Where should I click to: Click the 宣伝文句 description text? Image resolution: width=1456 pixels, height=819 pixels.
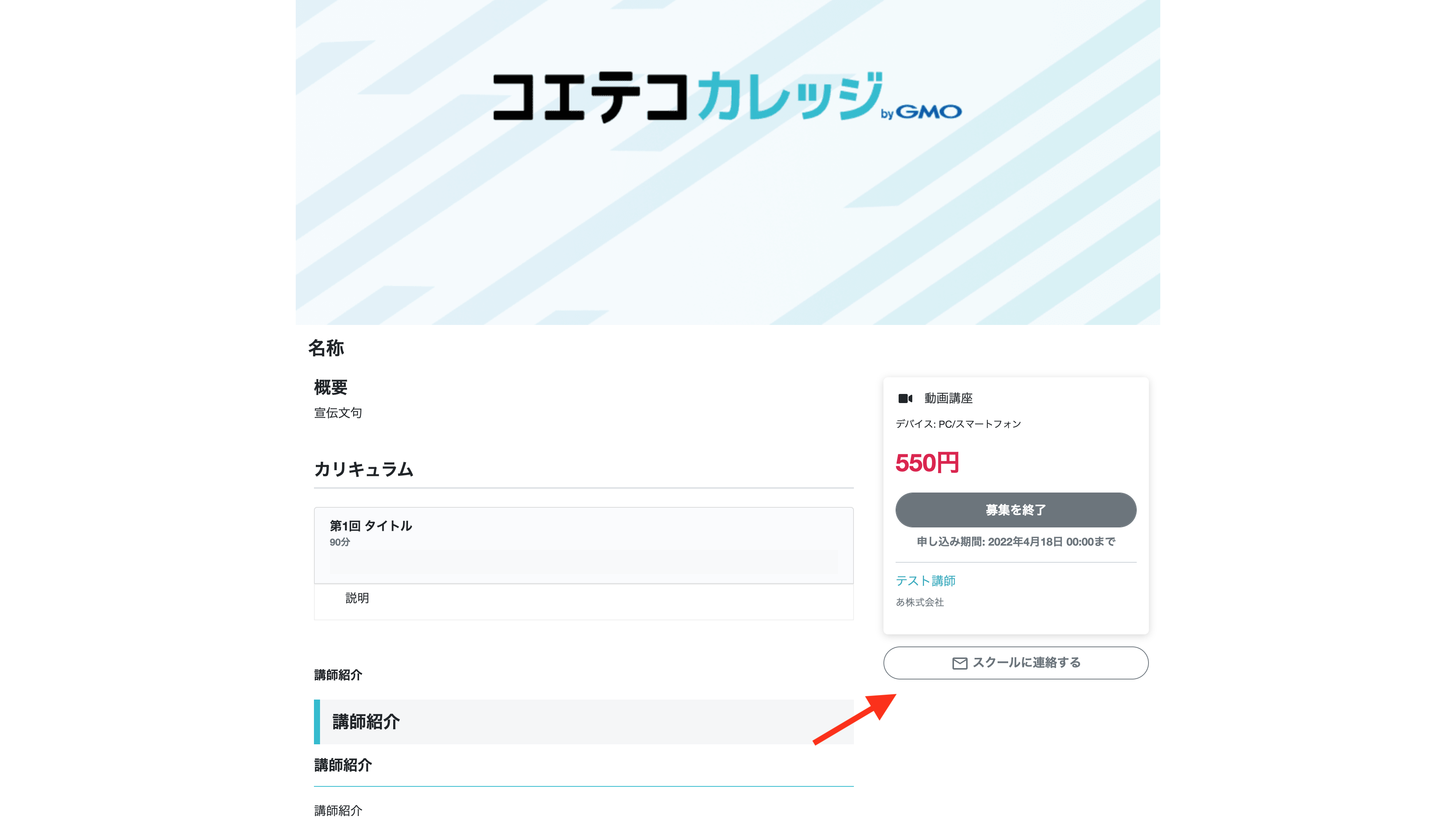point(338,413)
